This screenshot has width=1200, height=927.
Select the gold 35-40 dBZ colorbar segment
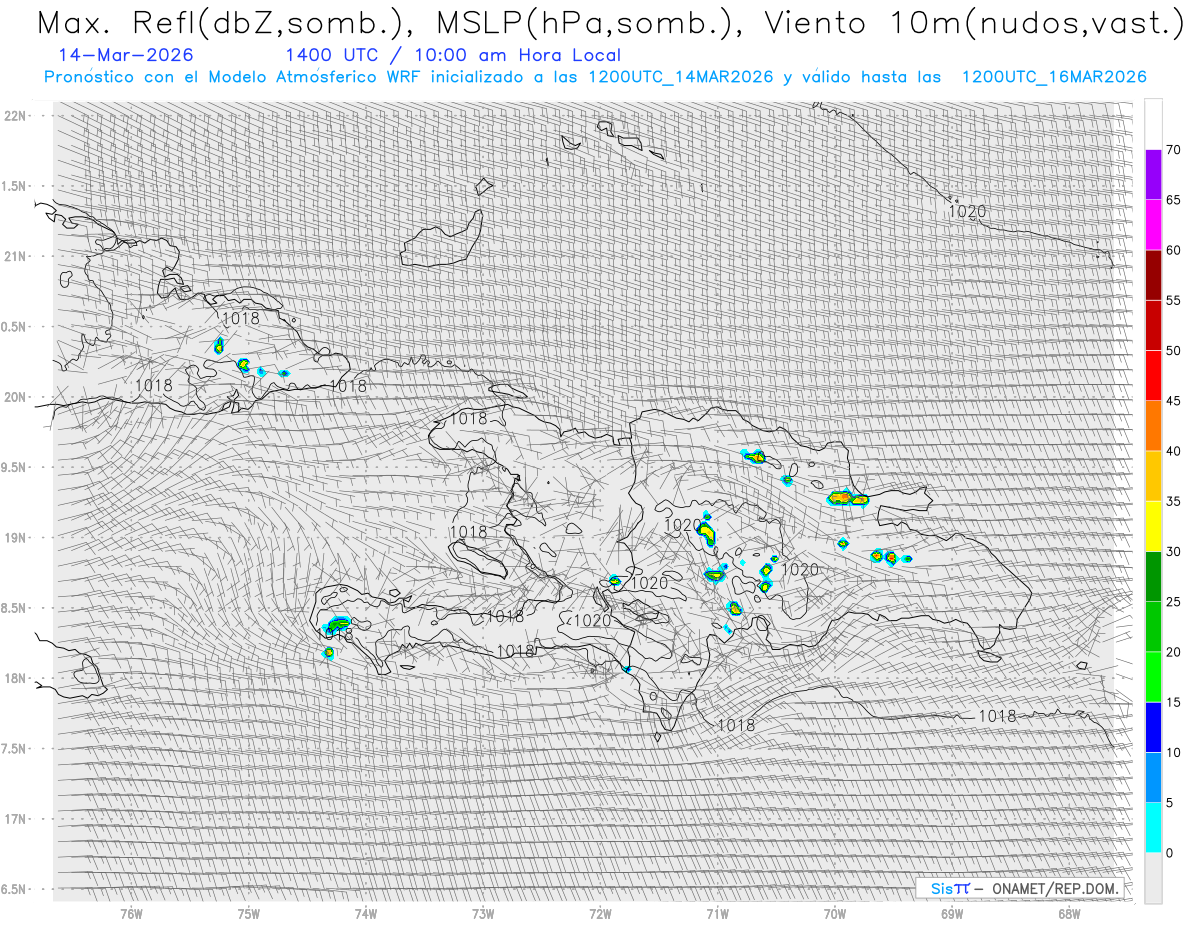[1153, 476]
